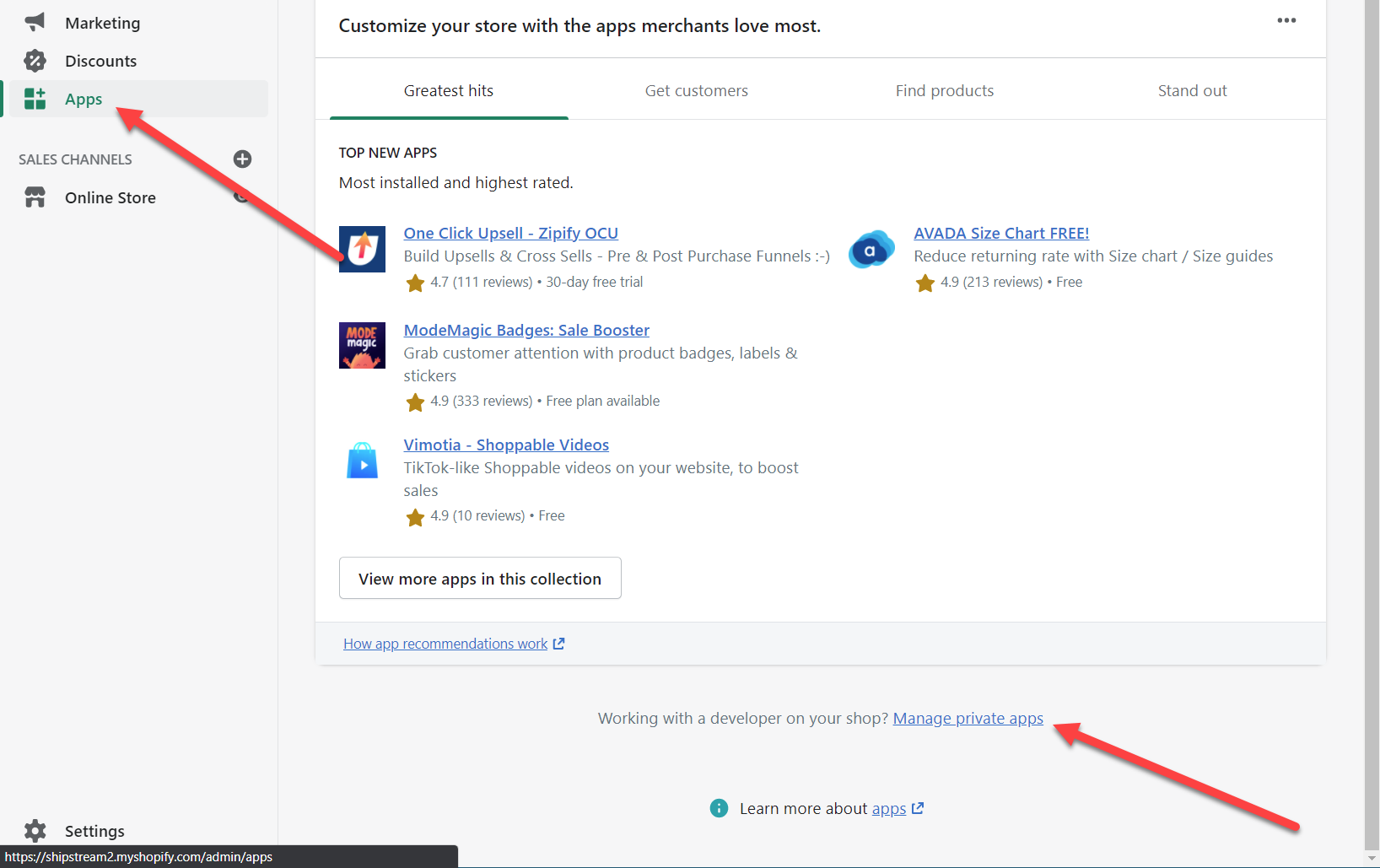Image resolution: width=1380 pixels, height=868 pixels.
Task: Open ModeMagic Badges: Sale Booster link
Action: [526, 330]
